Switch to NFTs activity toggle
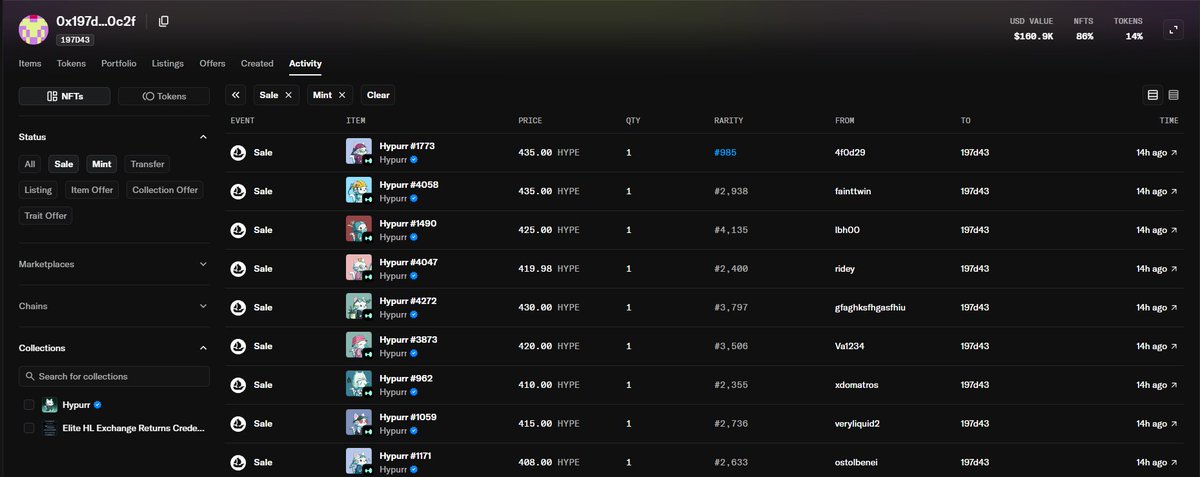Screen dimensions: 1200x477 [x=65, y=96]
